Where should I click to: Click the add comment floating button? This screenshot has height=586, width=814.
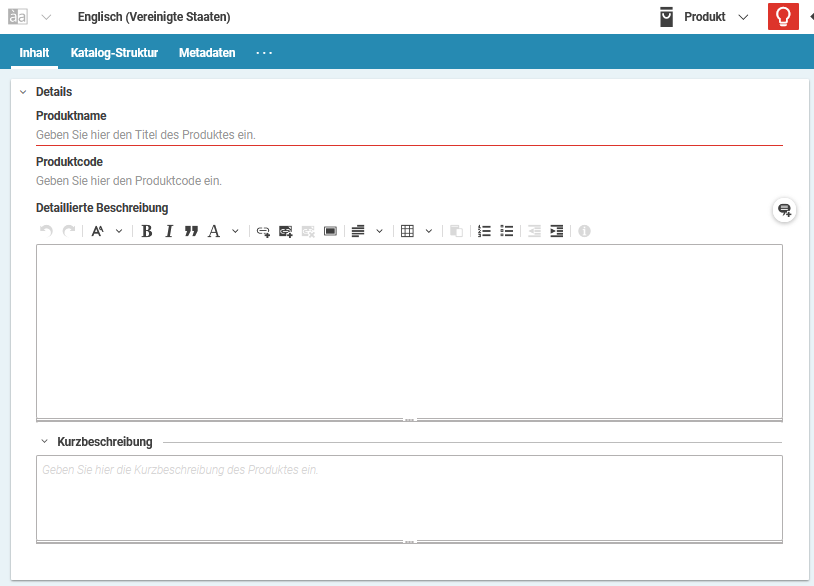[x=785, y=210]
